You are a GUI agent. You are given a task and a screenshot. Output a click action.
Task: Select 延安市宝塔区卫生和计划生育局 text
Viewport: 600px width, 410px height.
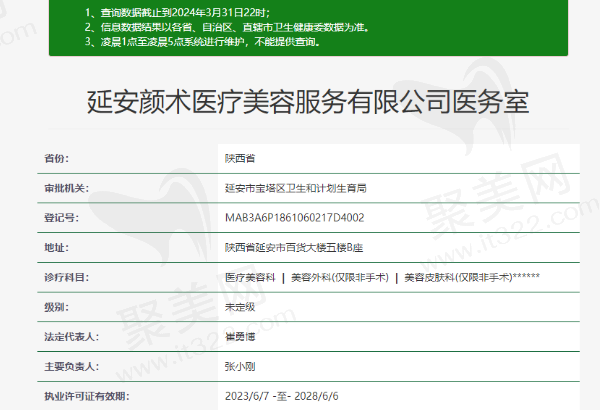point(296,188)
